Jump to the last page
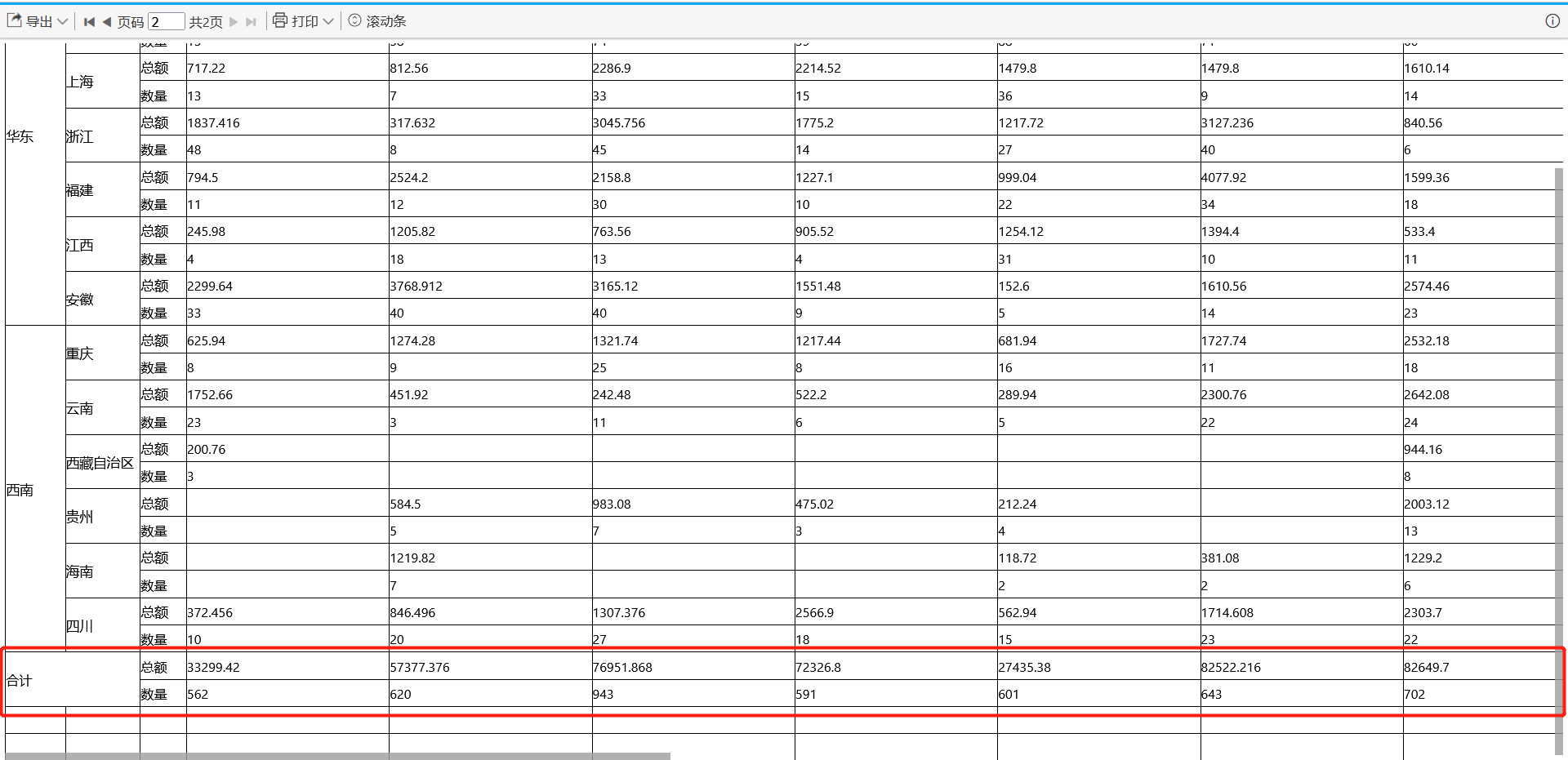 coord(251,22)
